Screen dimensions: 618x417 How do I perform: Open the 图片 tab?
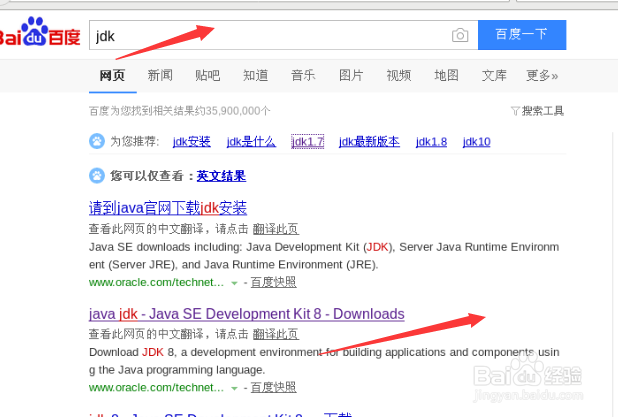pos(351,75)
